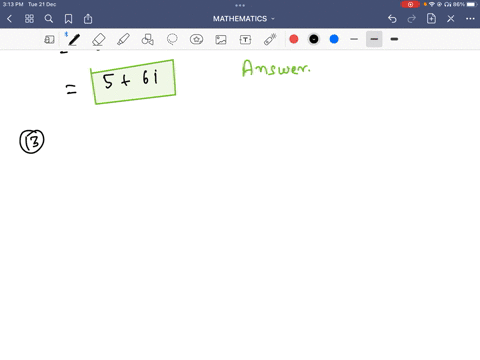Image resolution: width=480 pixels, height=360 pixels.
Task: Go back with the left chevron
Action: (x=9, y=19)
